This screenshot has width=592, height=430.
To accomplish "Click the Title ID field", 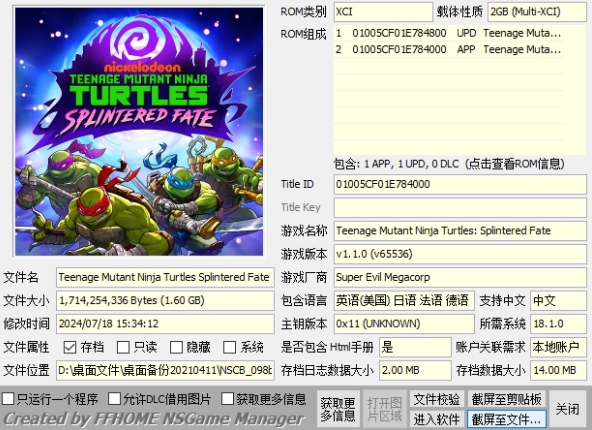I will coord(460,184).
